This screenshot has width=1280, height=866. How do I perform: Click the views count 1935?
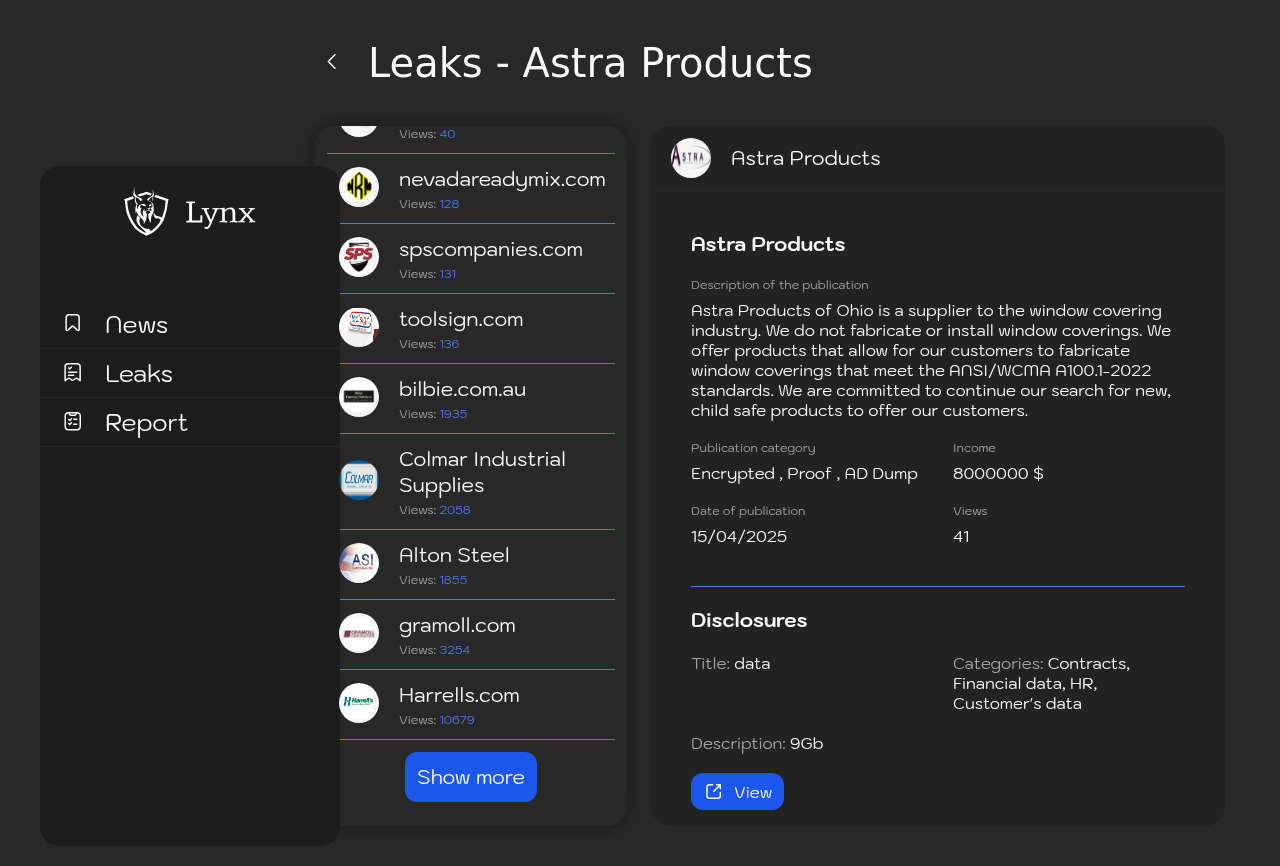(453, 414)
